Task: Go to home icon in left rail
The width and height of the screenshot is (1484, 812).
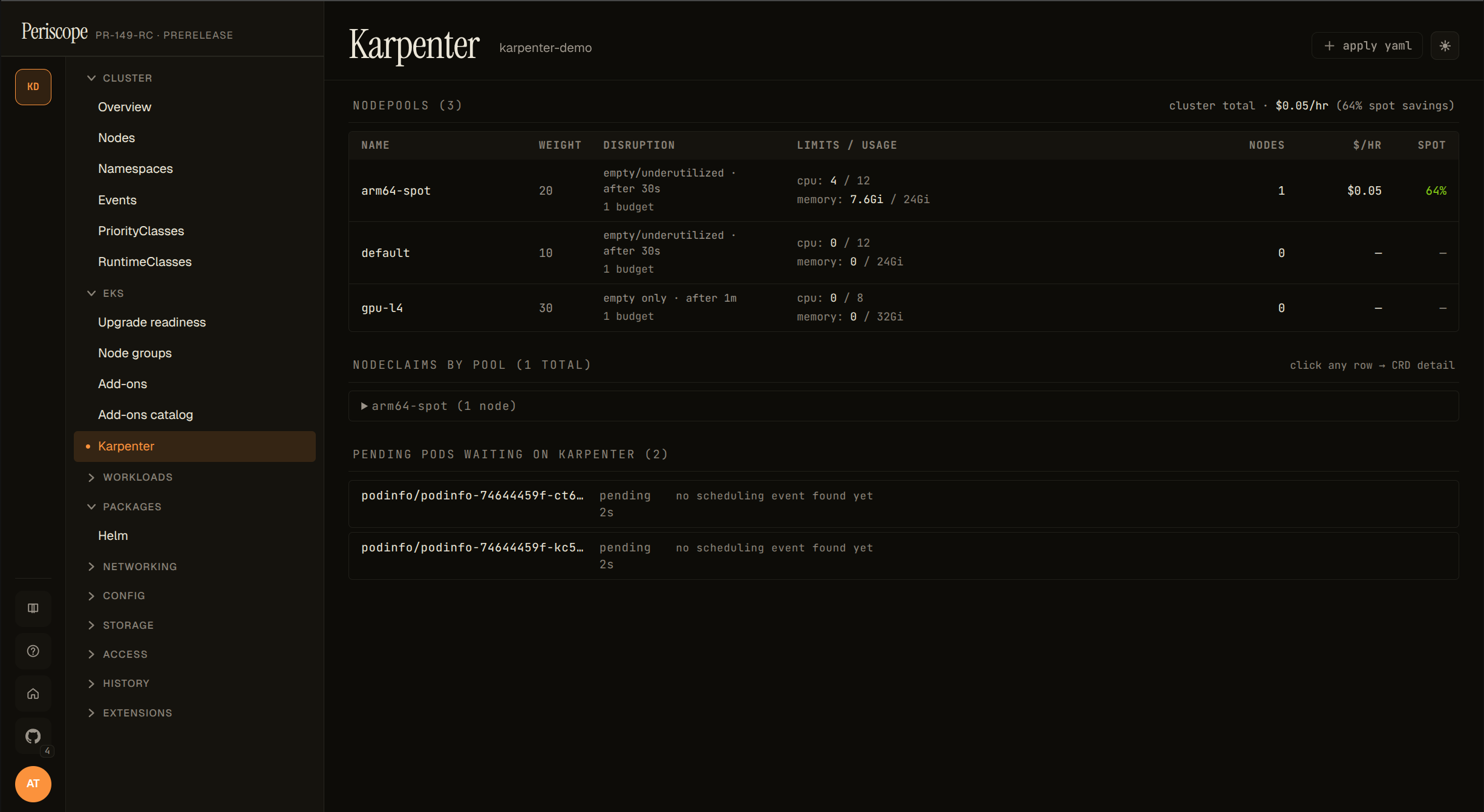Action: coord(33,693)
